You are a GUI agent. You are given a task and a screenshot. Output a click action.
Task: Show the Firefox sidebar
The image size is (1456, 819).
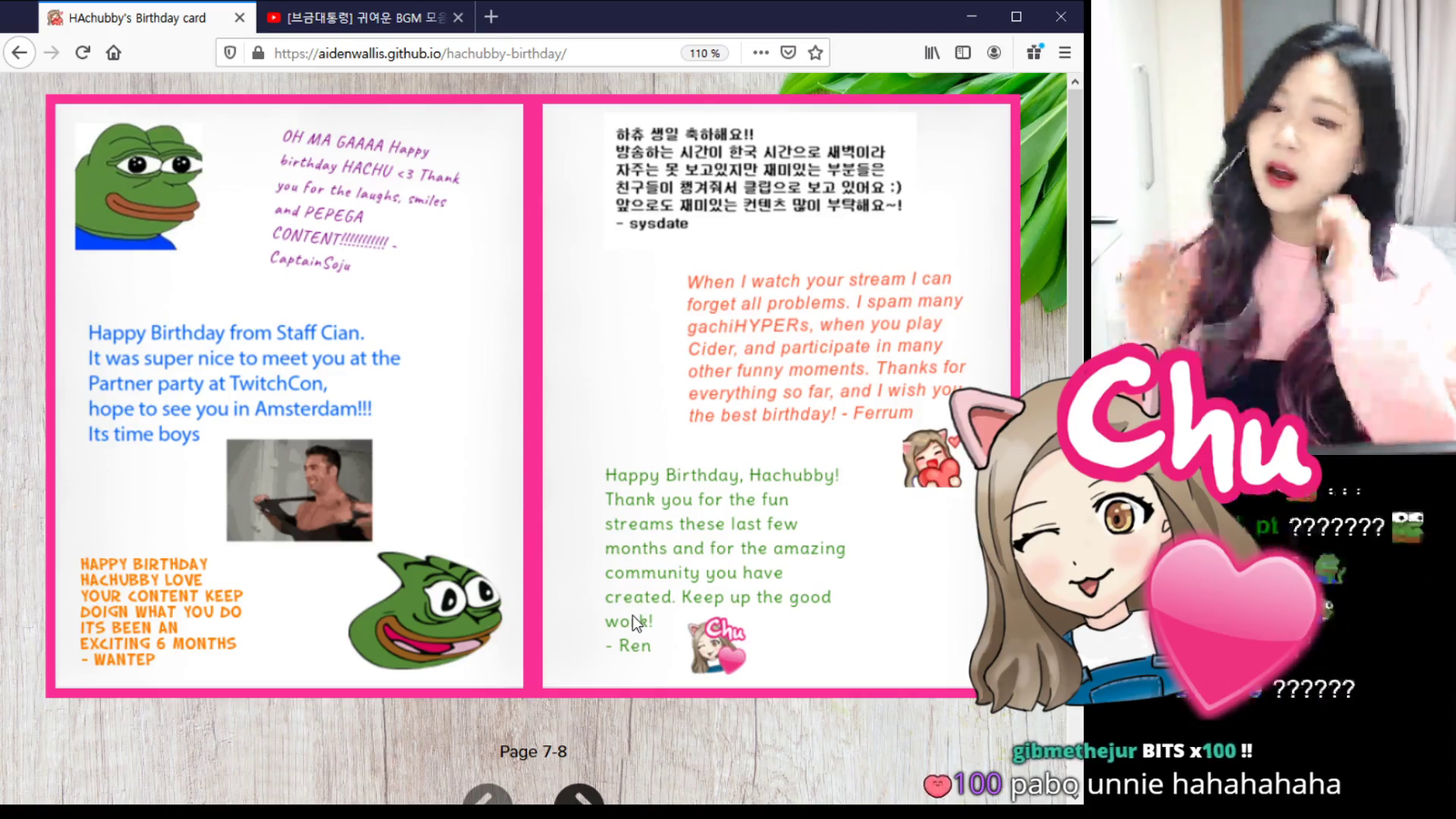coord(963,53)
